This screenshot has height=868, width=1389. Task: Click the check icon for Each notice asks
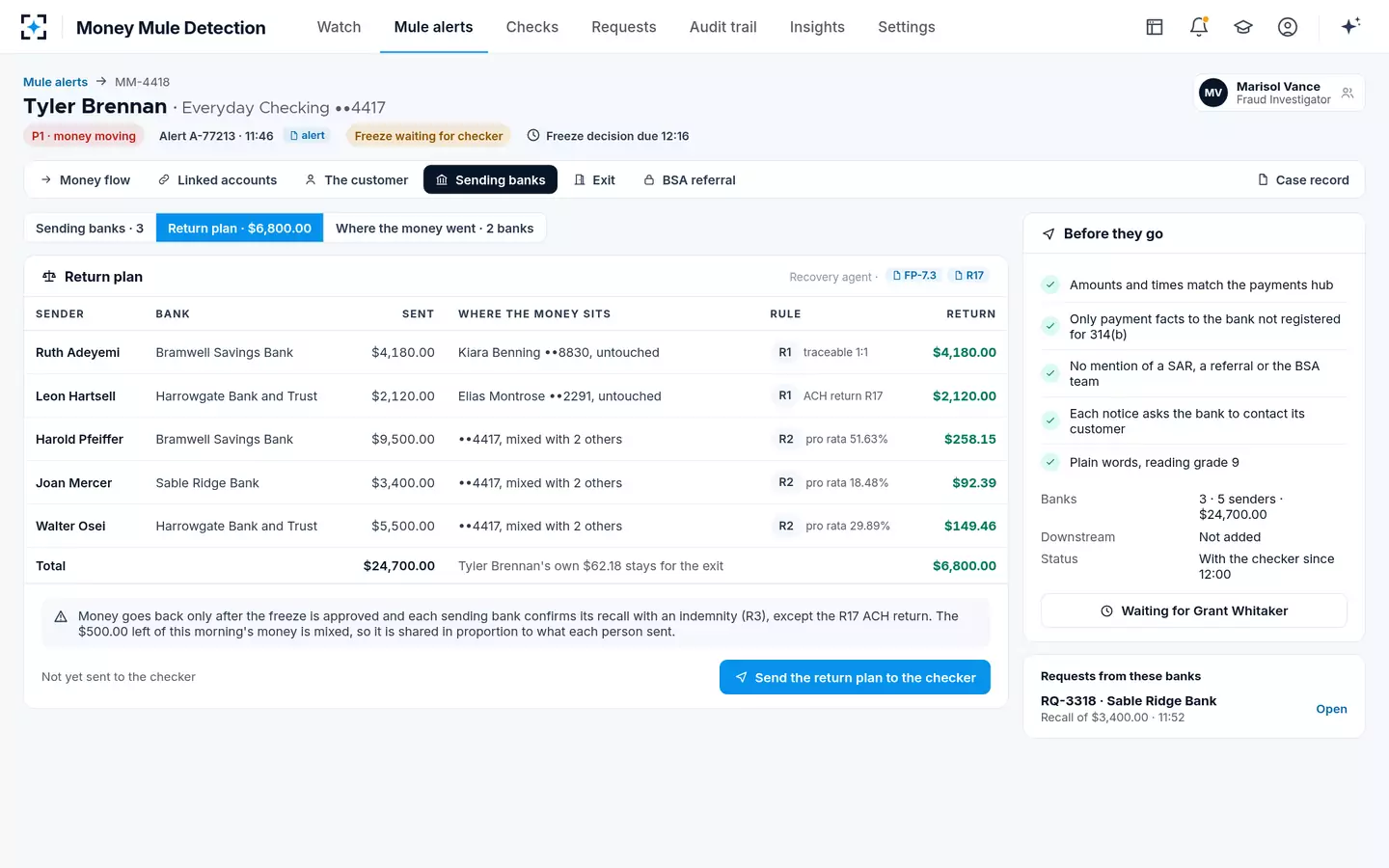(x=1050, y=420)
